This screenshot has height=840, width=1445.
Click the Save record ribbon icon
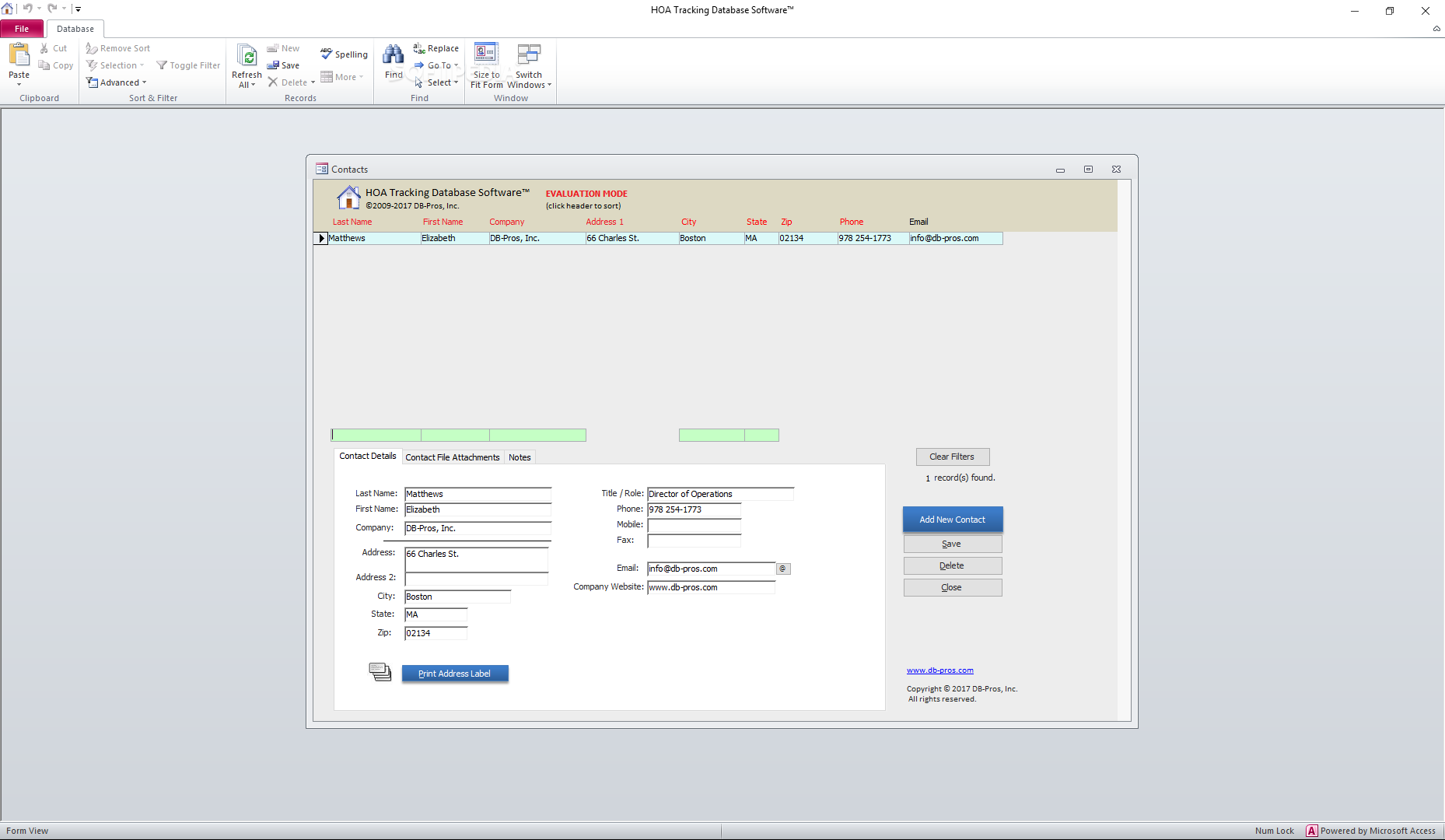pos(273,65)
